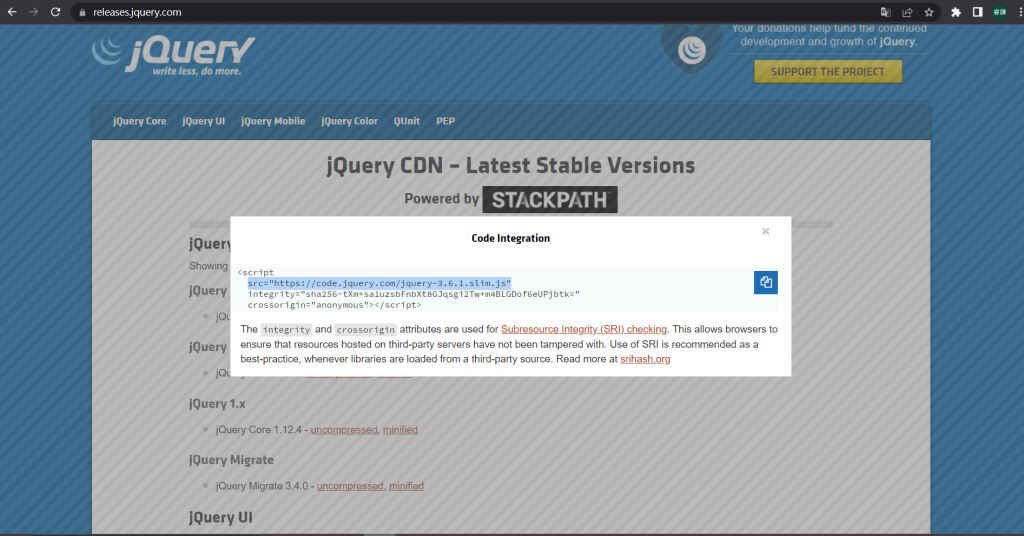Click the address bar URL releases.jquery.com
The image size is (1024, 536).
[137, 12]
